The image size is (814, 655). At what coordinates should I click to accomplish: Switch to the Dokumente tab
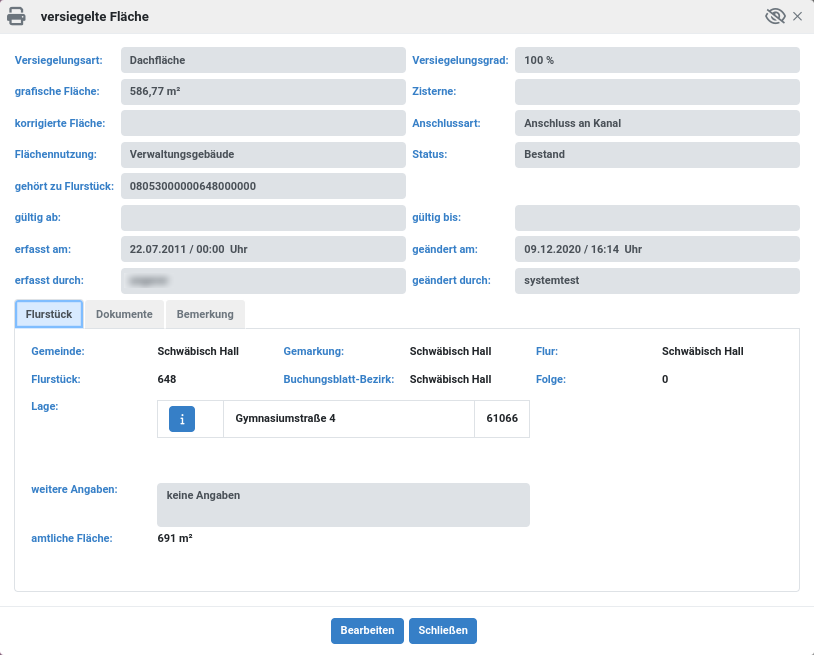click(124, 314)
